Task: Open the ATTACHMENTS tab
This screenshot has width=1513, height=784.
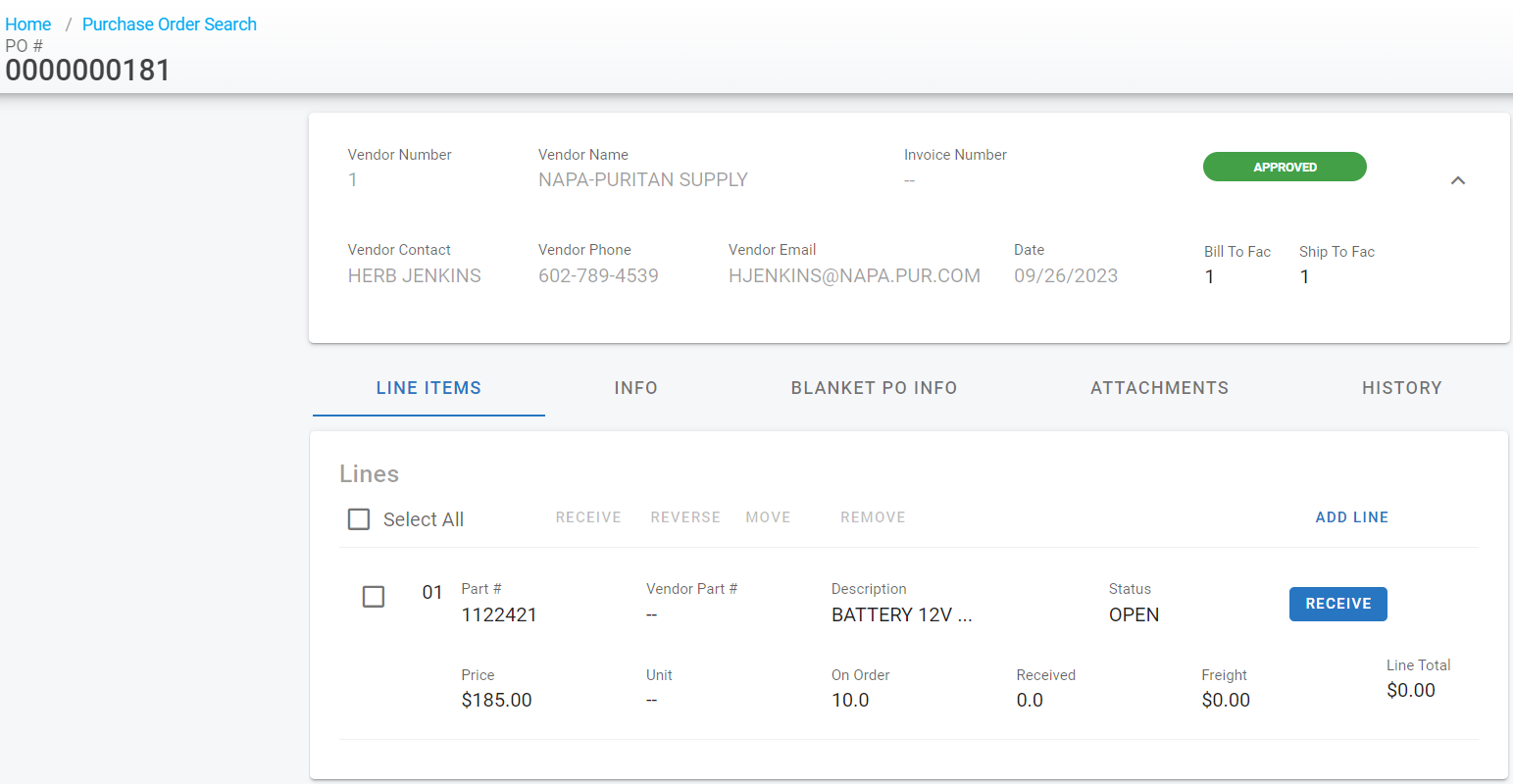Action: pos(1159,388)
